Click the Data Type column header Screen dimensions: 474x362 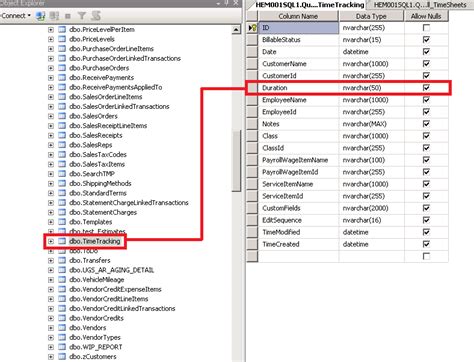(371, 16)
